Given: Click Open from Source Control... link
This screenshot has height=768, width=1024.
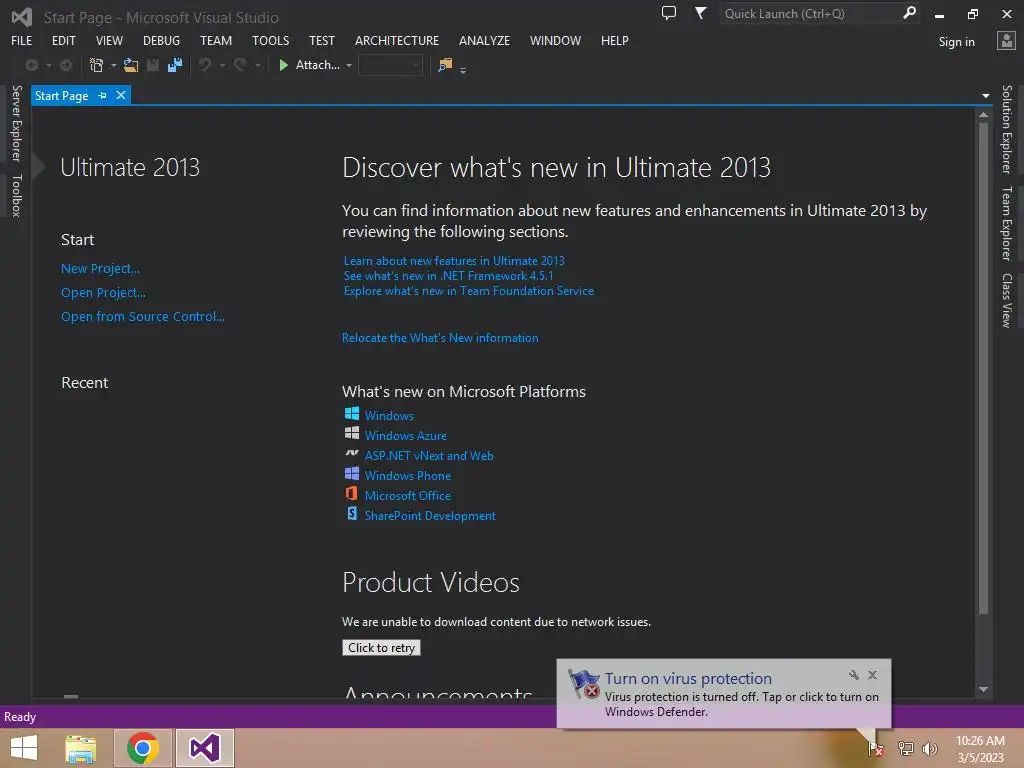Looking at the screenshot, I should [x=142, y=316].
